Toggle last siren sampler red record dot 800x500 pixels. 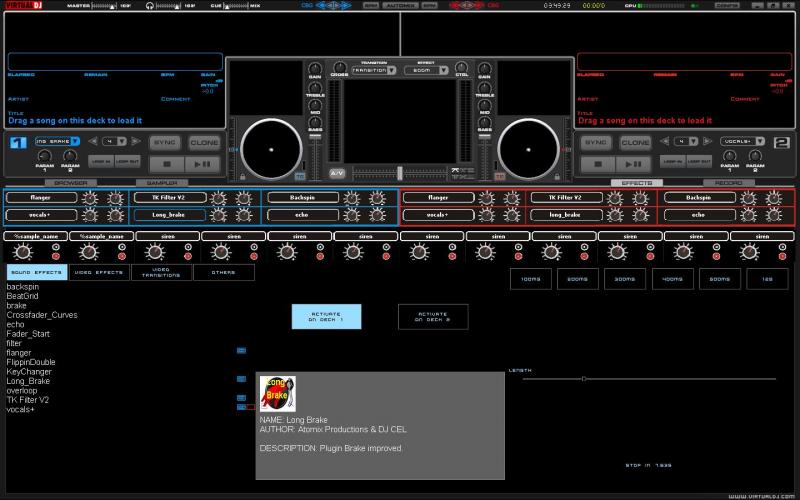pos(782,256)
